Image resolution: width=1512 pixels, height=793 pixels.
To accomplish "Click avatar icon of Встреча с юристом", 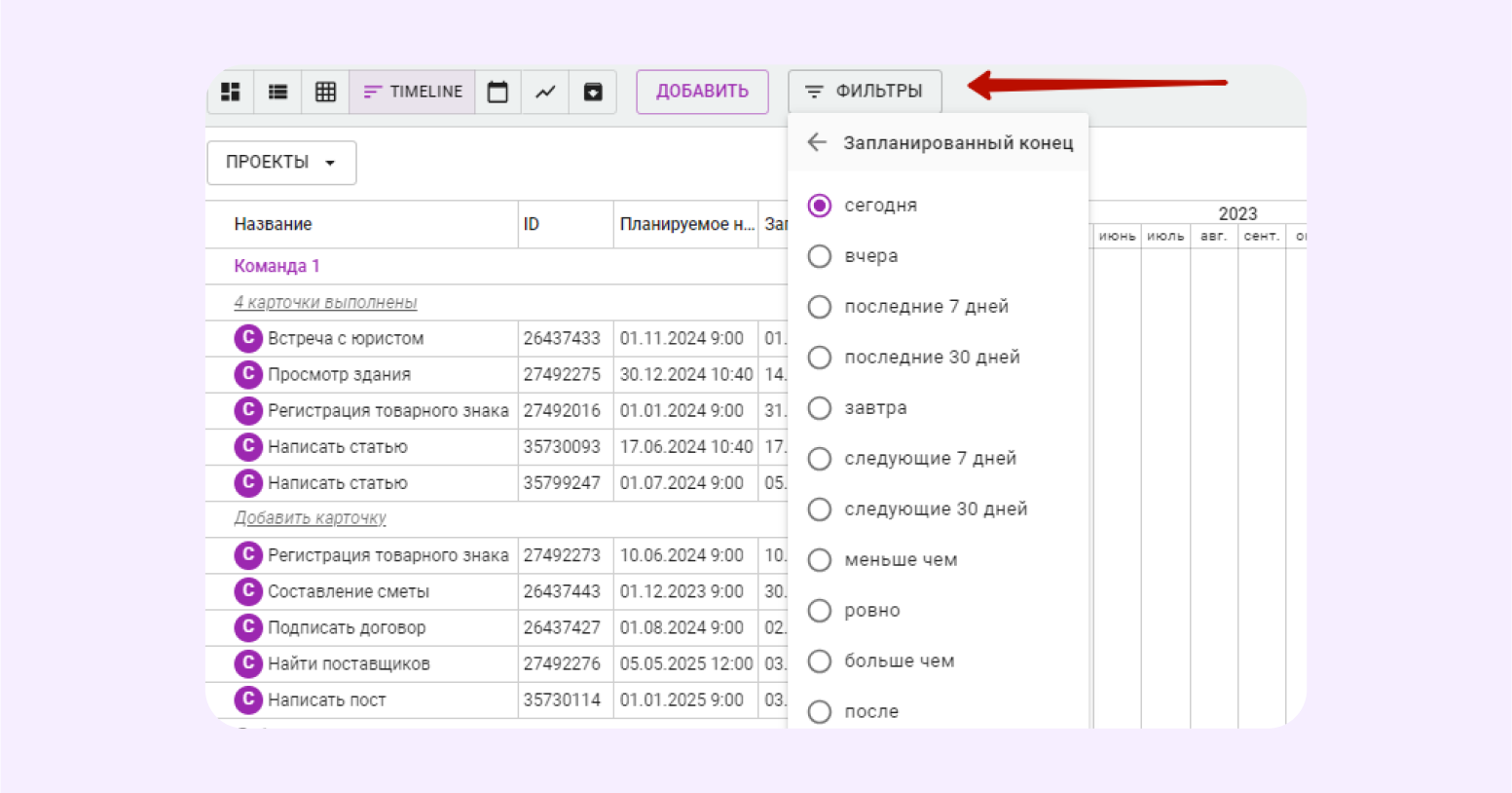I will point(248,338).
